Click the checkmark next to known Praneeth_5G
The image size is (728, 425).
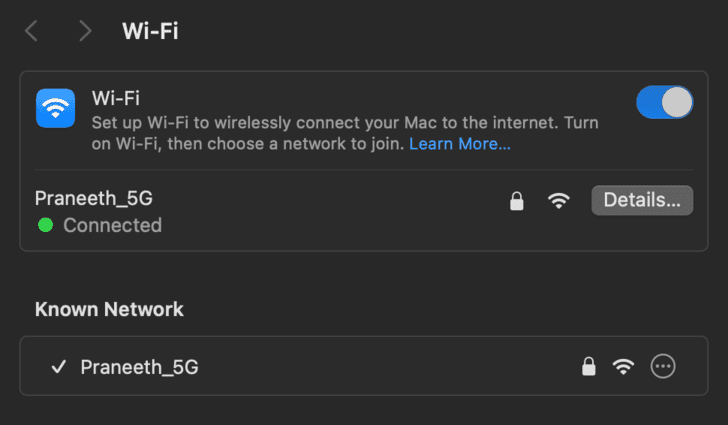pos(58,367)
